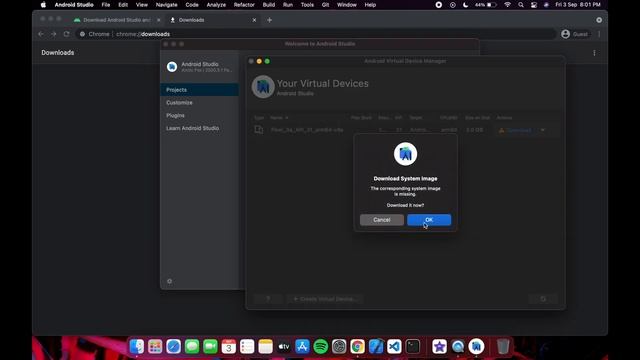640x360 pixels.
Task: Open Terminal from the dock
Action: coord(413,347)
